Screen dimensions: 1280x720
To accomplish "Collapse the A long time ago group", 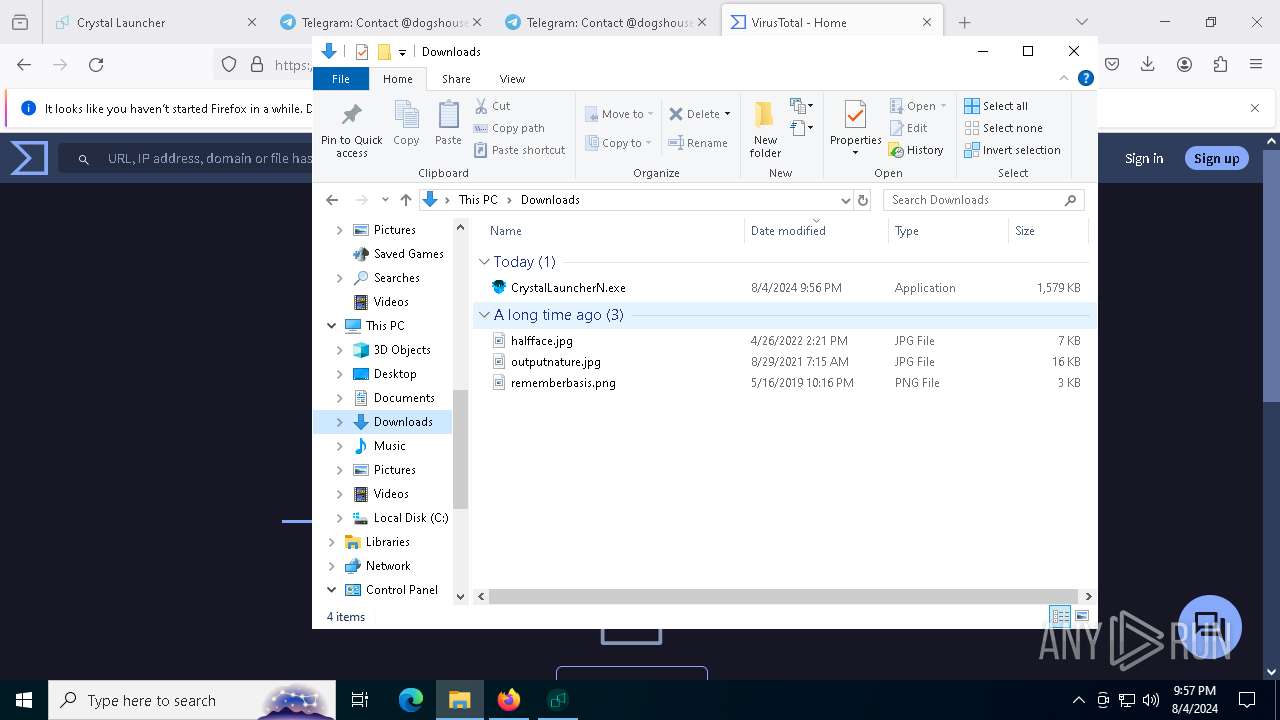I will pos(484,315).
